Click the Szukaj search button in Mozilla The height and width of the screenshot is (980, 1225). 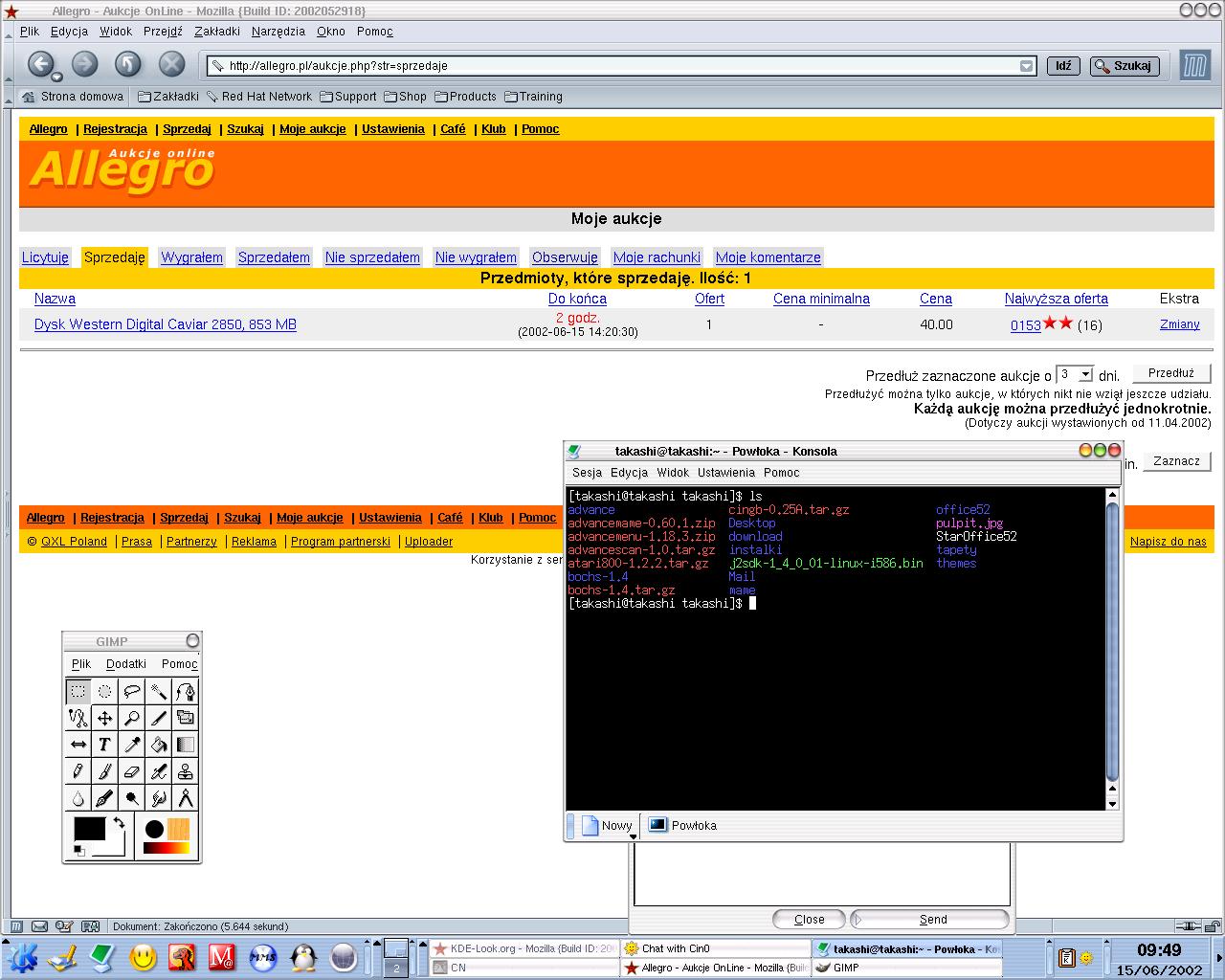(1125, 66)
